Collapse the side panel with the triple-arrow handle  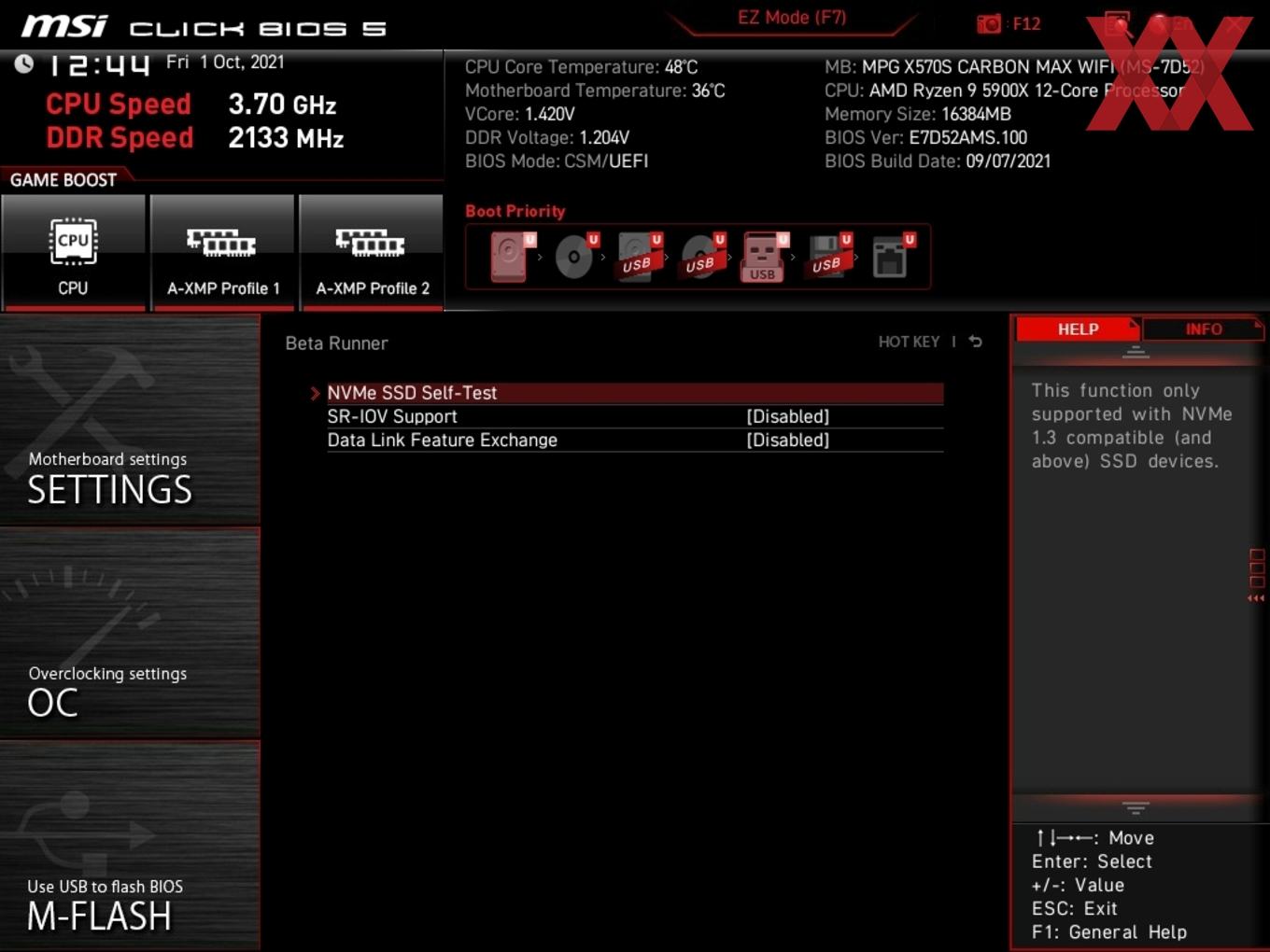[x=1256, y=598]
